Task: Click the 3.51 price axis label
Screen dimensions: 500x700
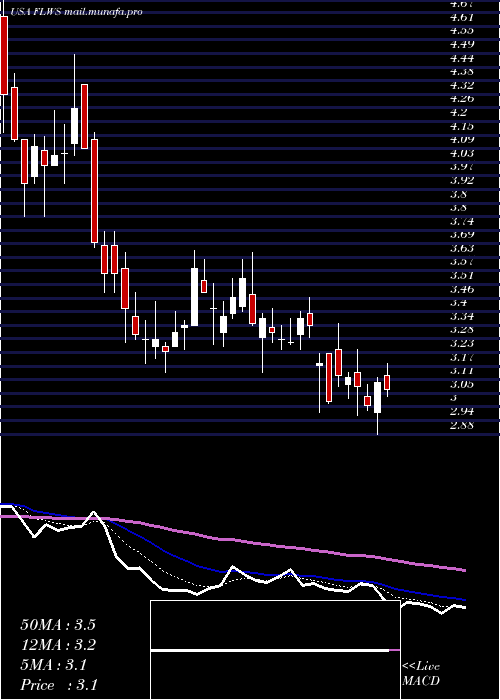Action: point(462,276)
